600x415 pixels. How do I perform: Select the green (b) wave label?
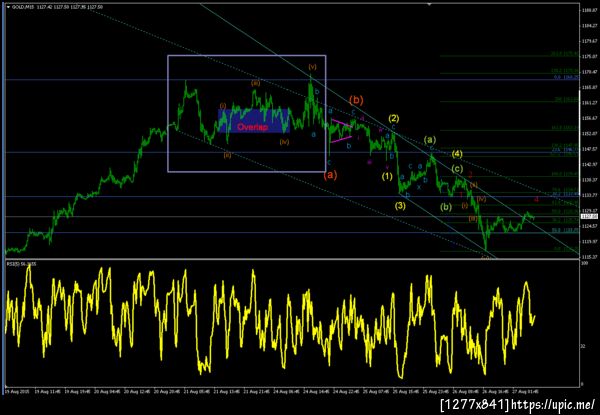pos(446,207)
